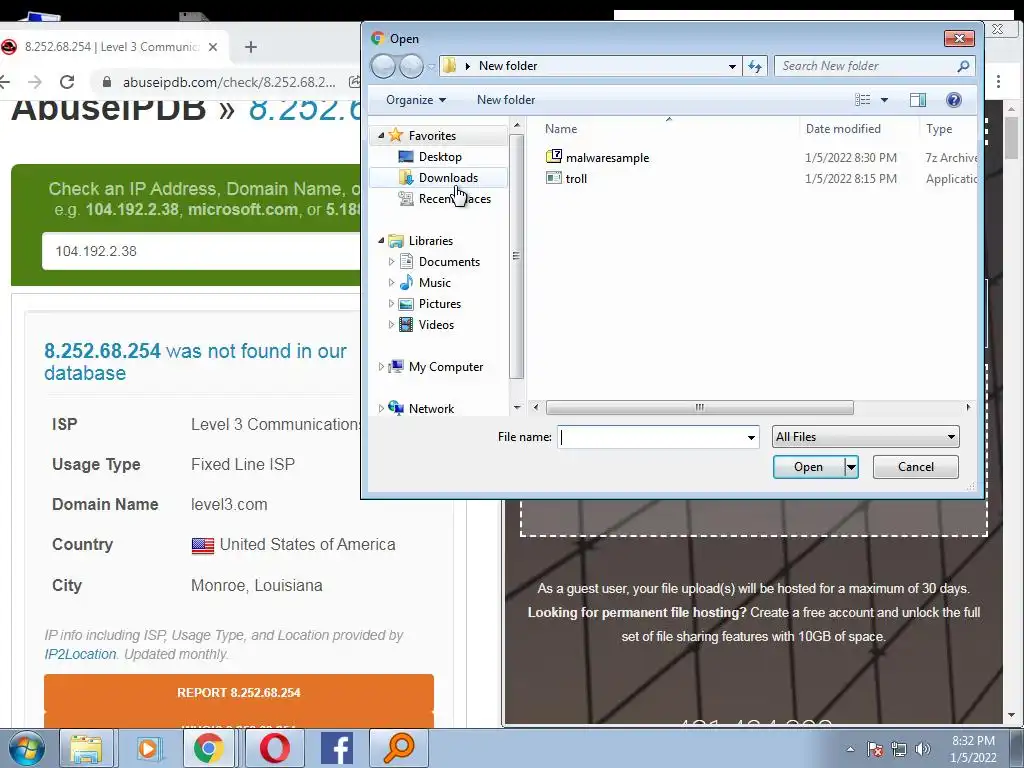Open File Explorer from the taskbar

tap(86, 748)
